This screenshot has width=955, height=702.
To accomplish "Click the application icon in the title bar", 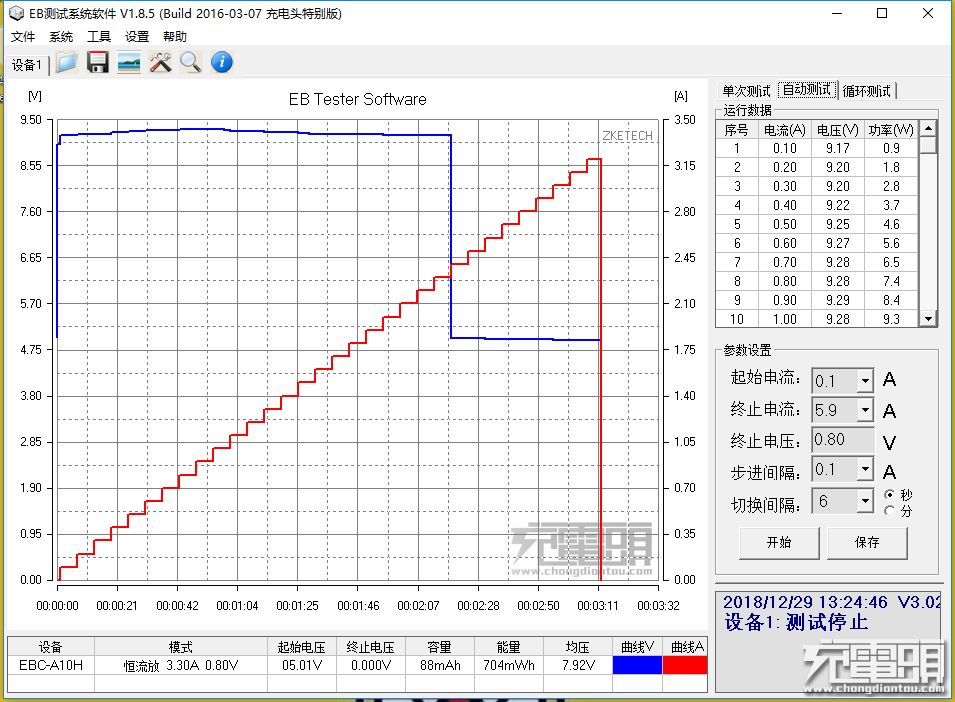I will (x=16, y=13).
